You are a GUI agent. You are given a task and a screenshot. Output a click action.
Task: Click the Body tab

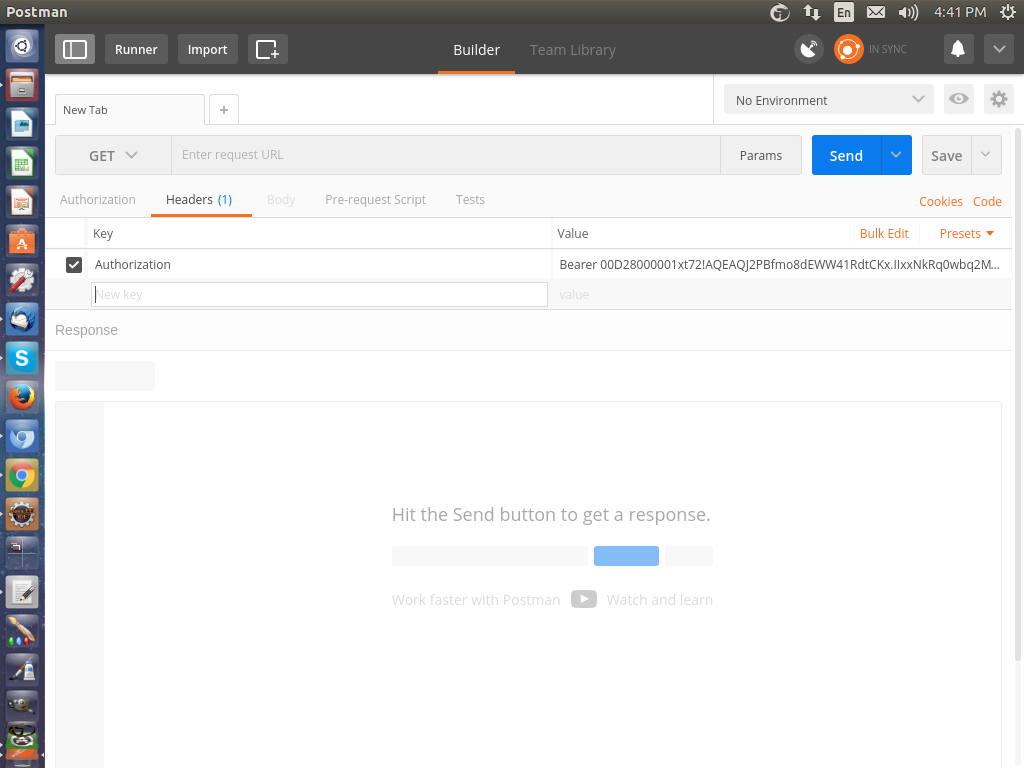[281, 199]
